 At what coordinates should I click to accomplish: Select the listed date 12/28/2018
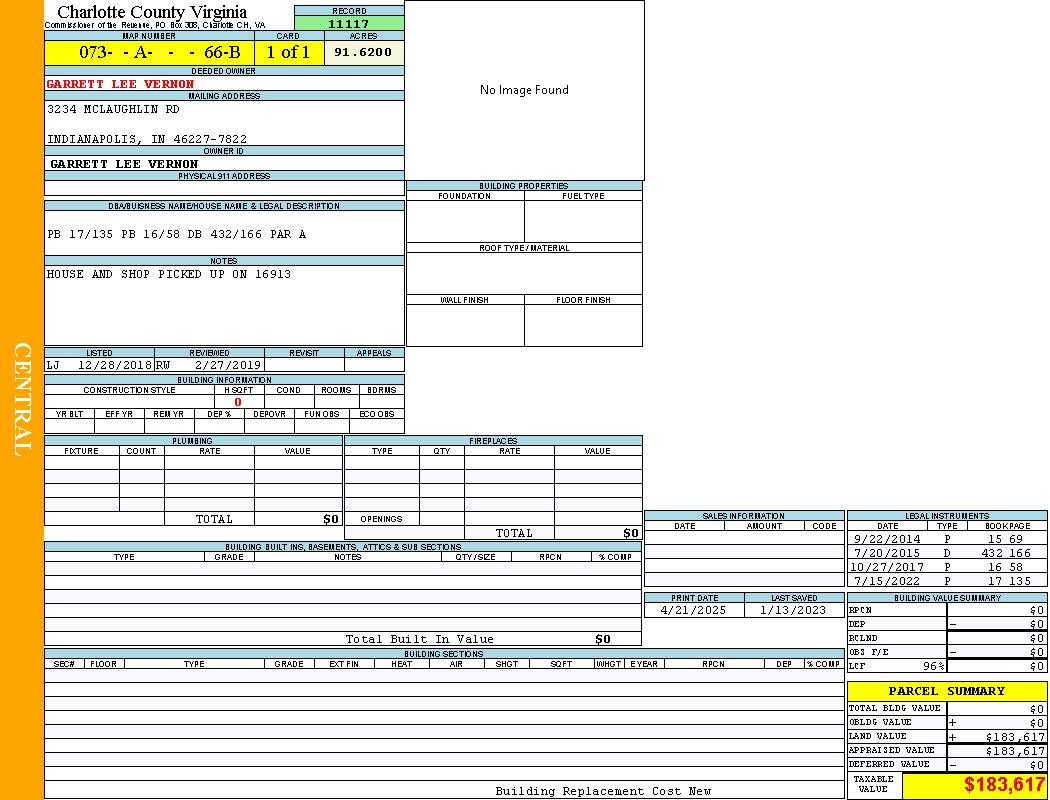click(113, 365)
